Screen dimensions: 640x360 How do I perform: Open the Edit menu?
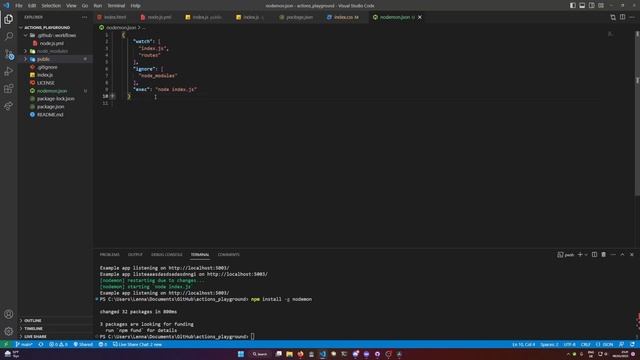click(32, 6)
